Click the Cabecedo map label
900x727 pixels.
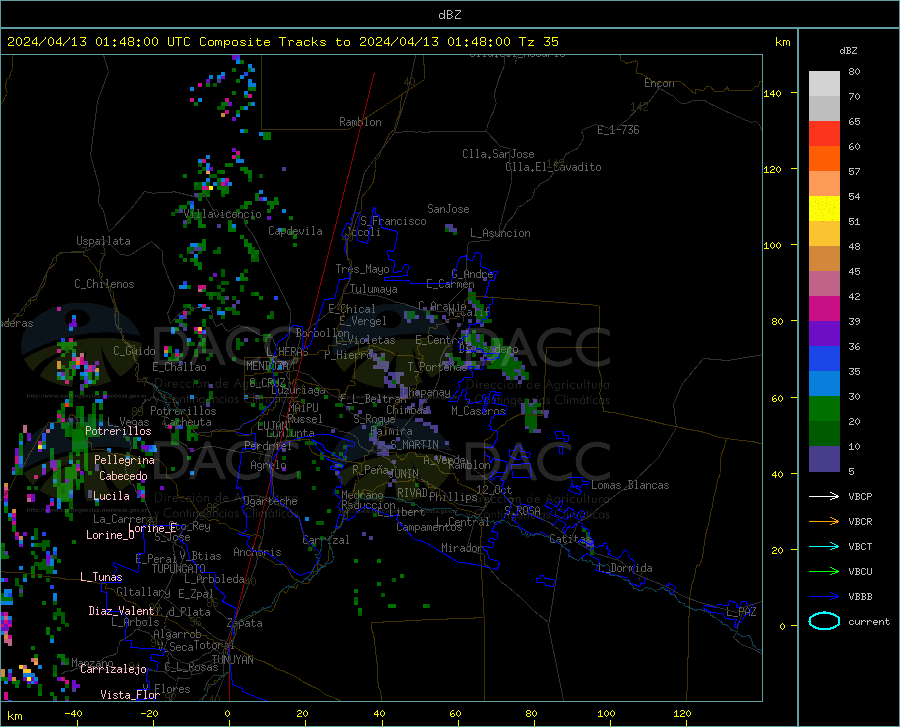click(123, 476)
